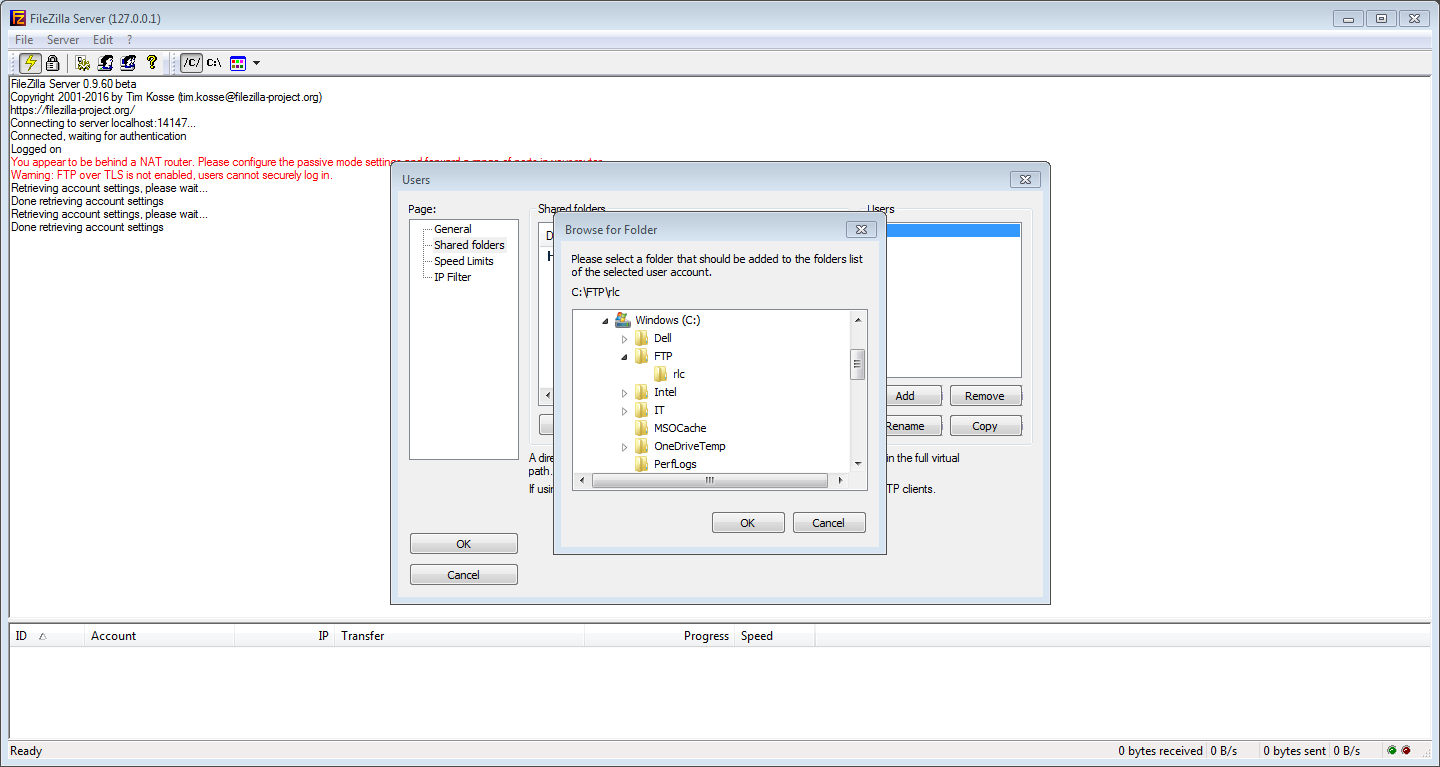The width and height of the screenshot is (1440, 767).
Task: Sort connections by ID column header
Action: [47, 636]
